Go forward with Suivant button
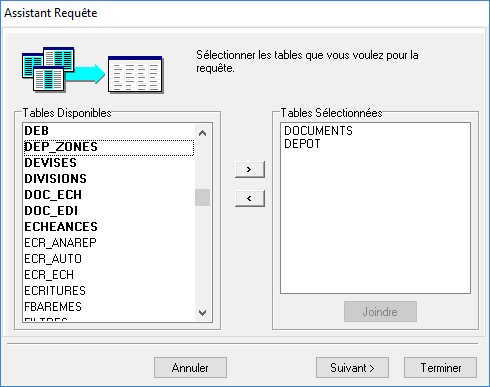This screenshot has height=387, width=490. 352,368
